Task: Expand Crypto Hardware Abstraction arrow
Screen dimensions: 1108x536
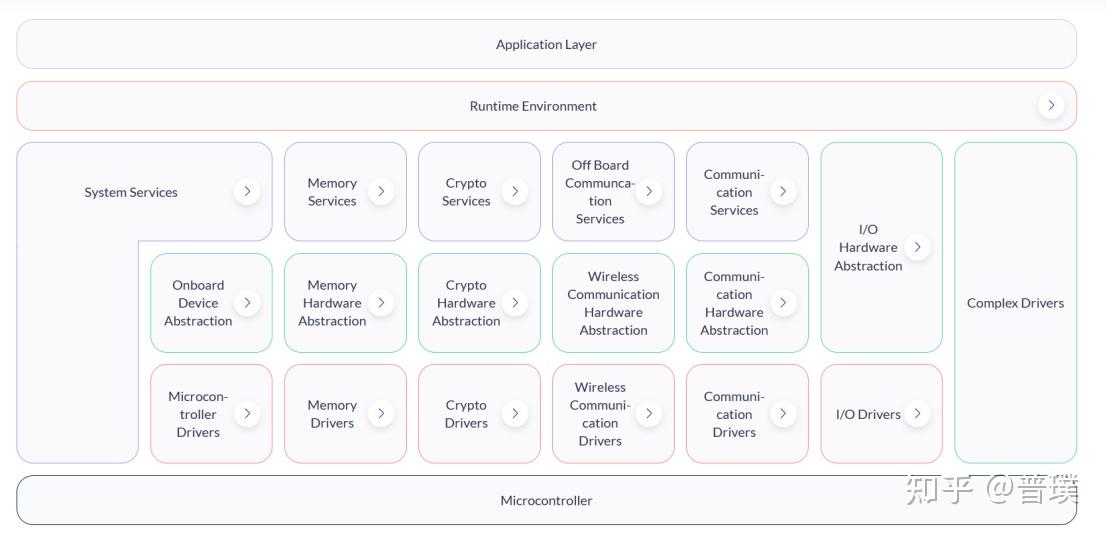Action: click(x=515, y=302)
